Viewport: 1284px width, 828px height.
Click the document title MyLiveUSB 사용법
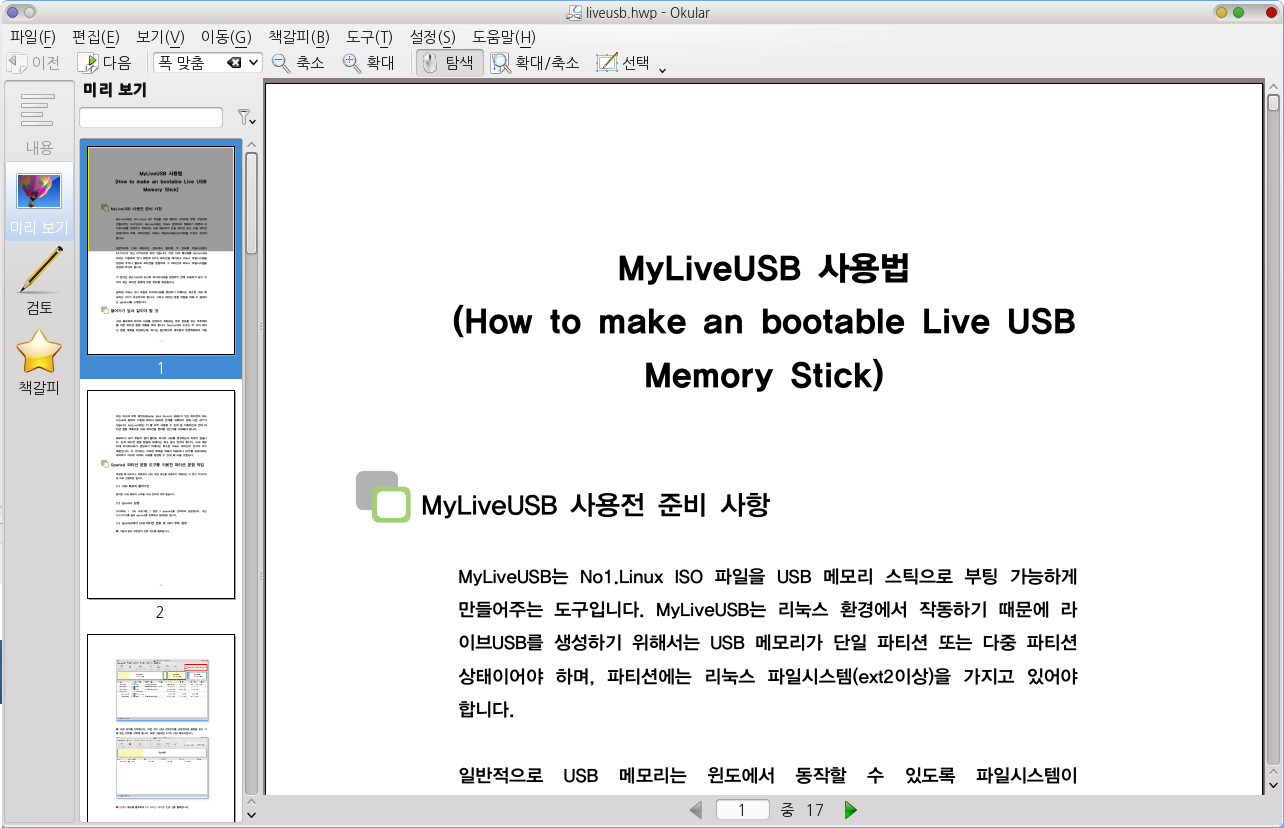[x=764, y=269]
